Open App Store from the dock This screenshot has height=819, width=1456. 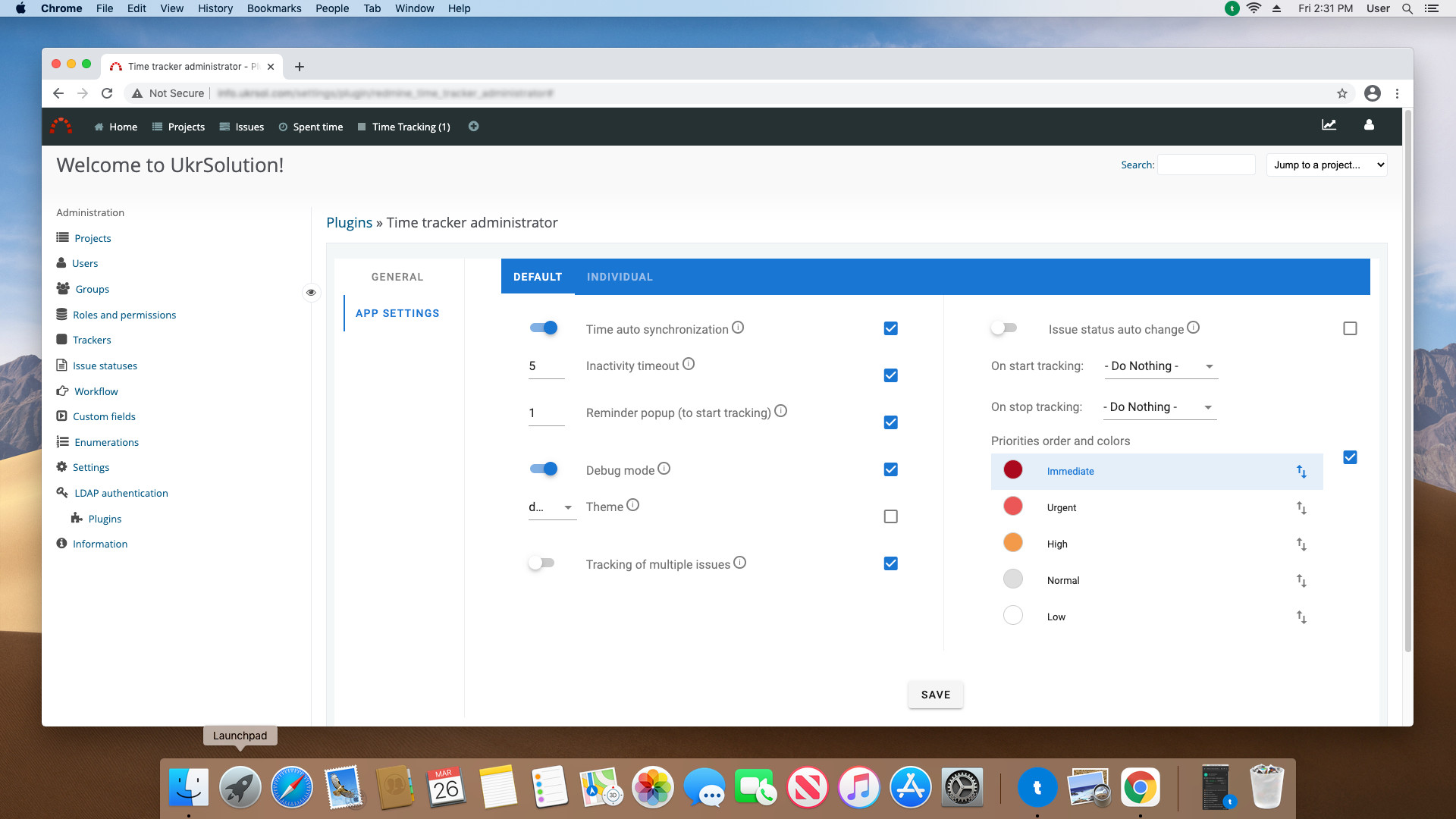point(910,787)
